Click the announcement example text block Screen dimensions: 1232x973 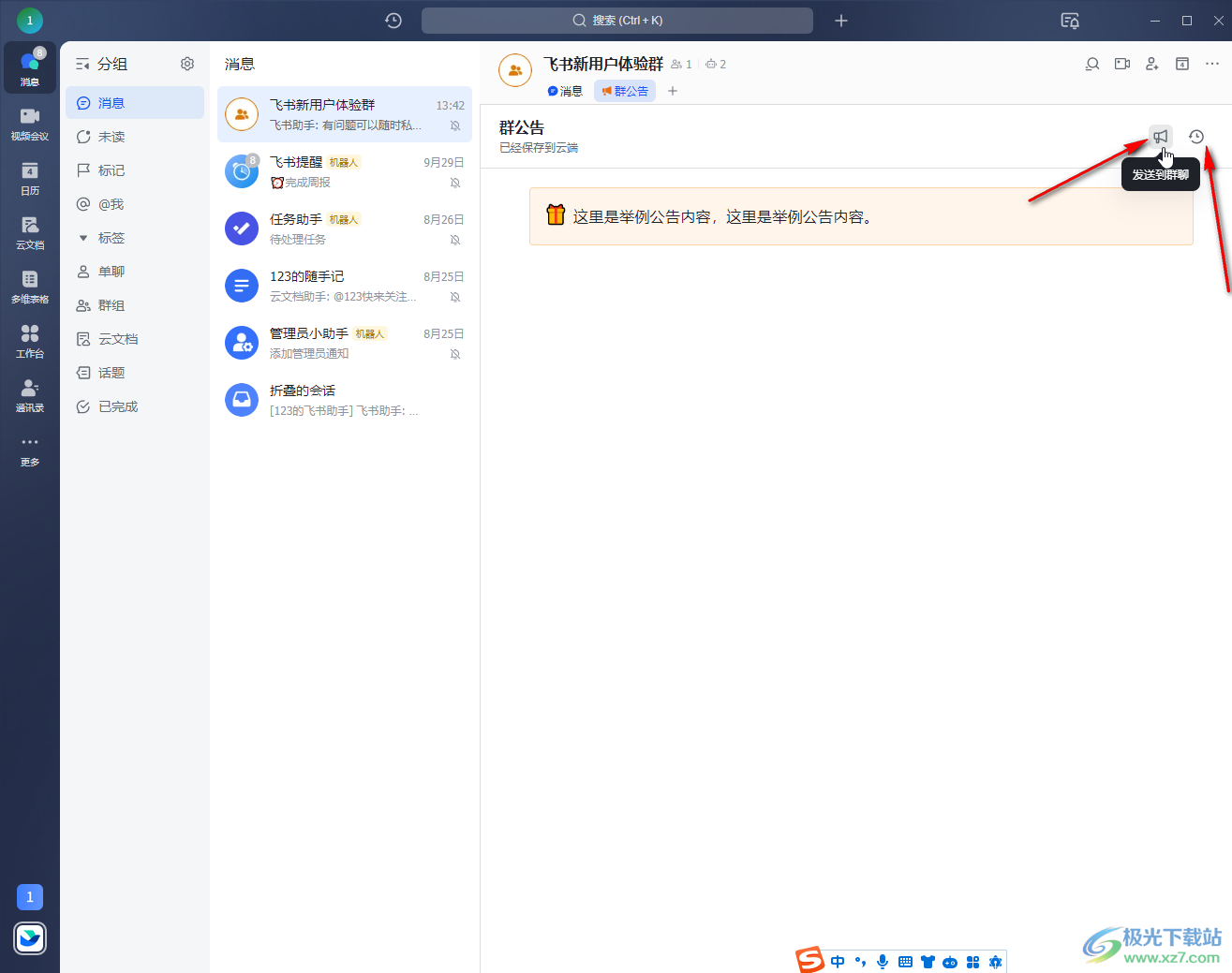click(861, 216)
